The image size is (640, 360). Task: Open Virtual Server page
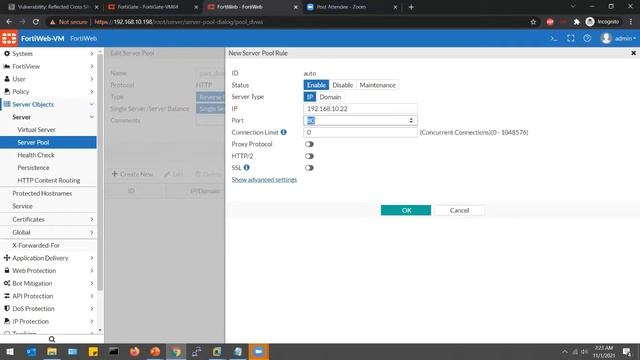coord(36,129)
